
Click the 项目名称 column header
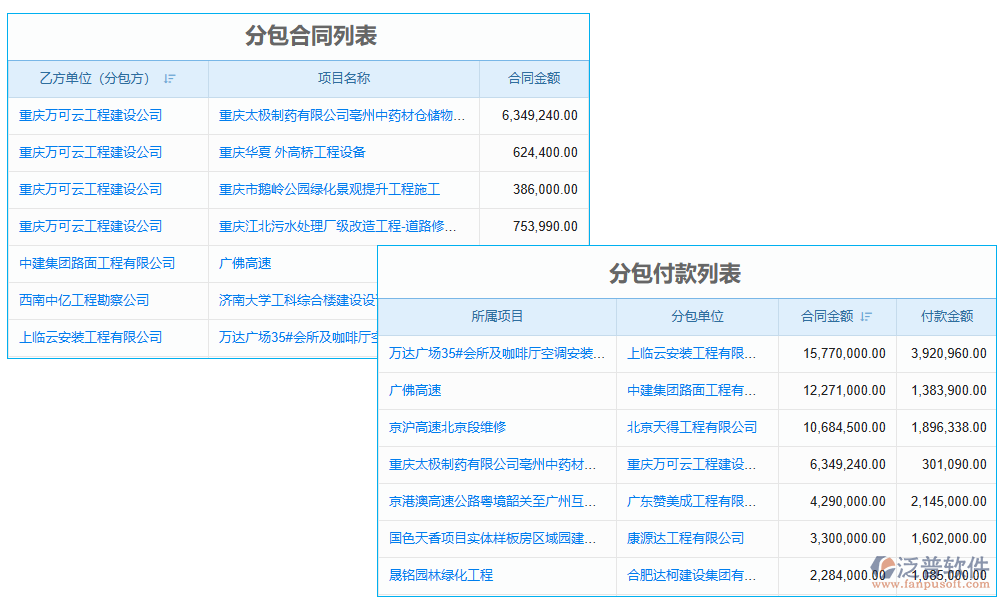tap(343, 78)
